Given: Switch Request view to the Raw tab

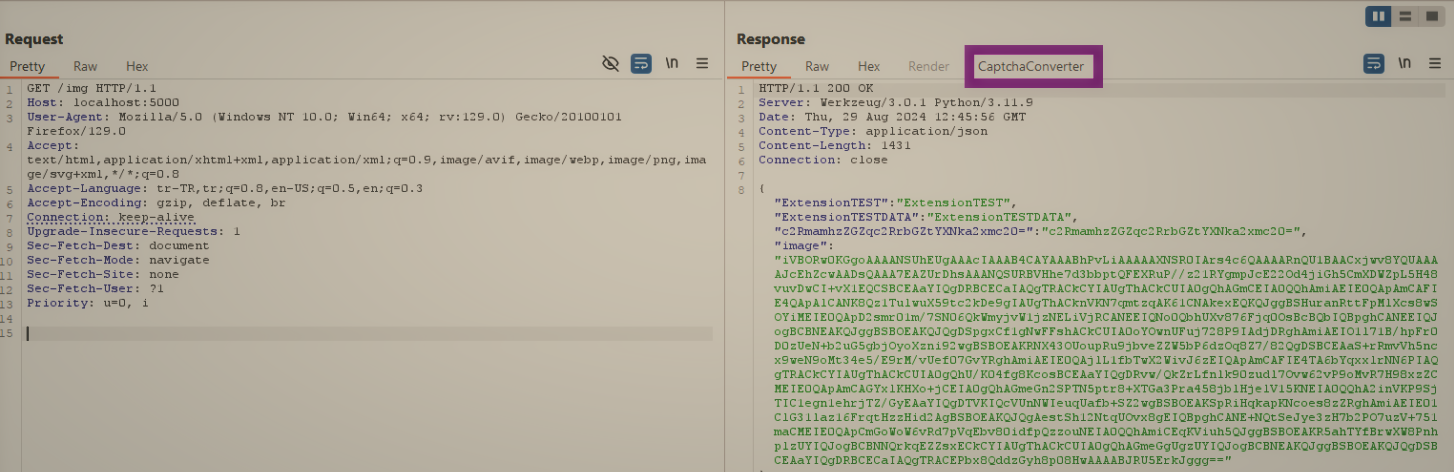Looking at the screenshot, I should [x=85, y=66].
